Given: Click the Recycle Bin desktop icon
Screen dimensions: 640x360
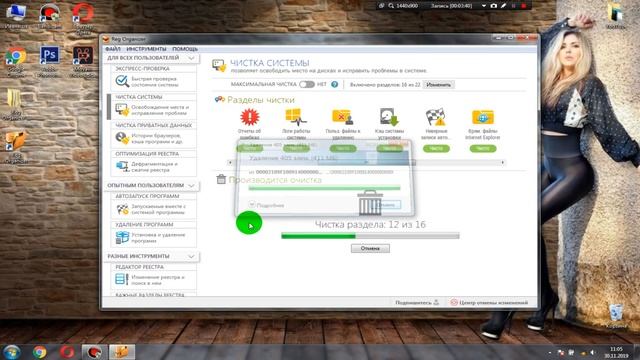Looking at the screenshot, I should (x=616, y=313).
